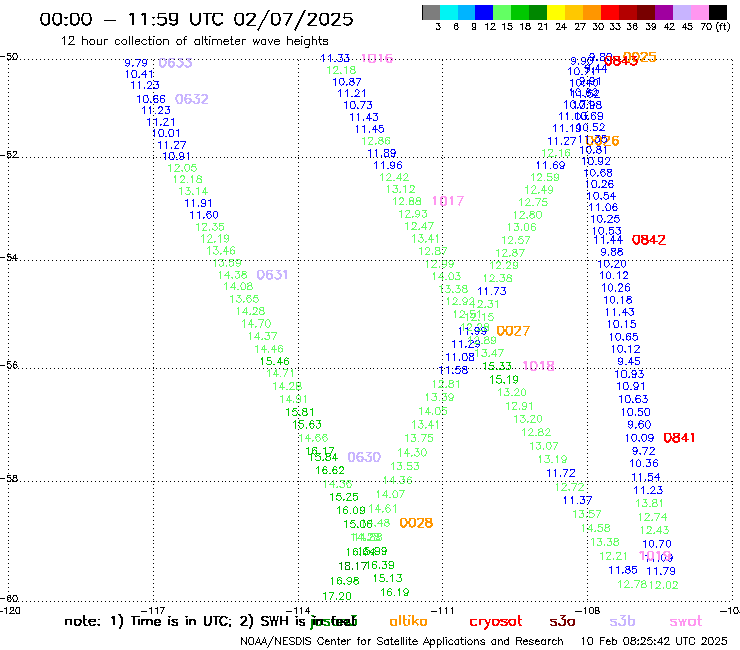Screen dimensions: 740x650
Task: Click the 'swot' satellite legend label
Action: click(x=686, y=622)
